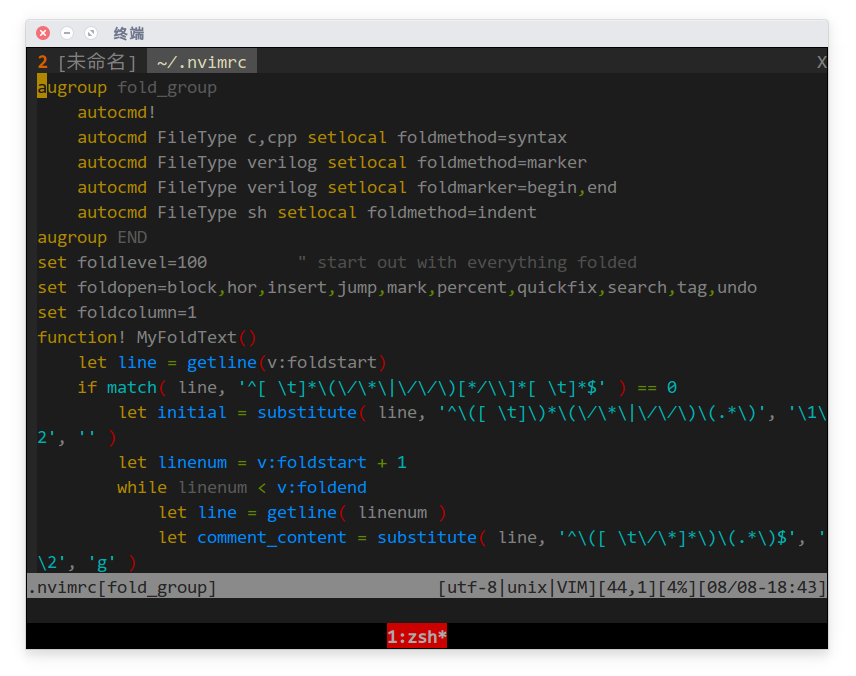Click 'getline( linenum )' text
This screenshot has width=856, height=676.
(356, 513)
